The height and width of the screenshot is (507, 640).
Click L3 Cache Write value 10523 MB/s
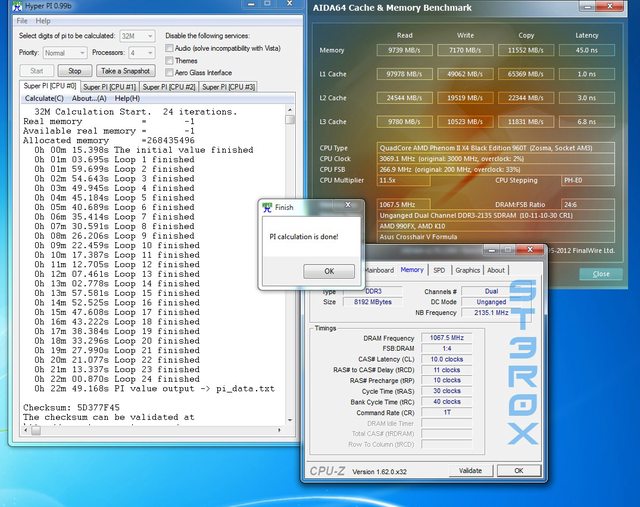[x=465, y=122]
